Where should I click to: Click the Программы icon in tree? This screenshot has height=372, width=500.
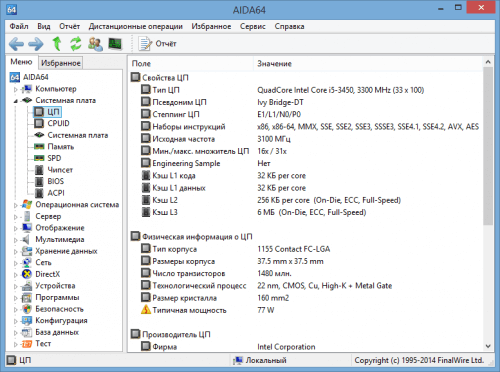pyautogui.click(x=27, y=297)
